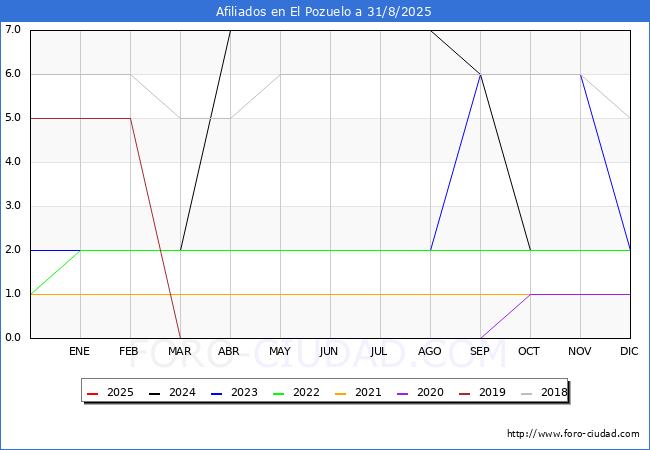Click the ENE month axis label
650x450 pixels.
click(x=80, y=351)
